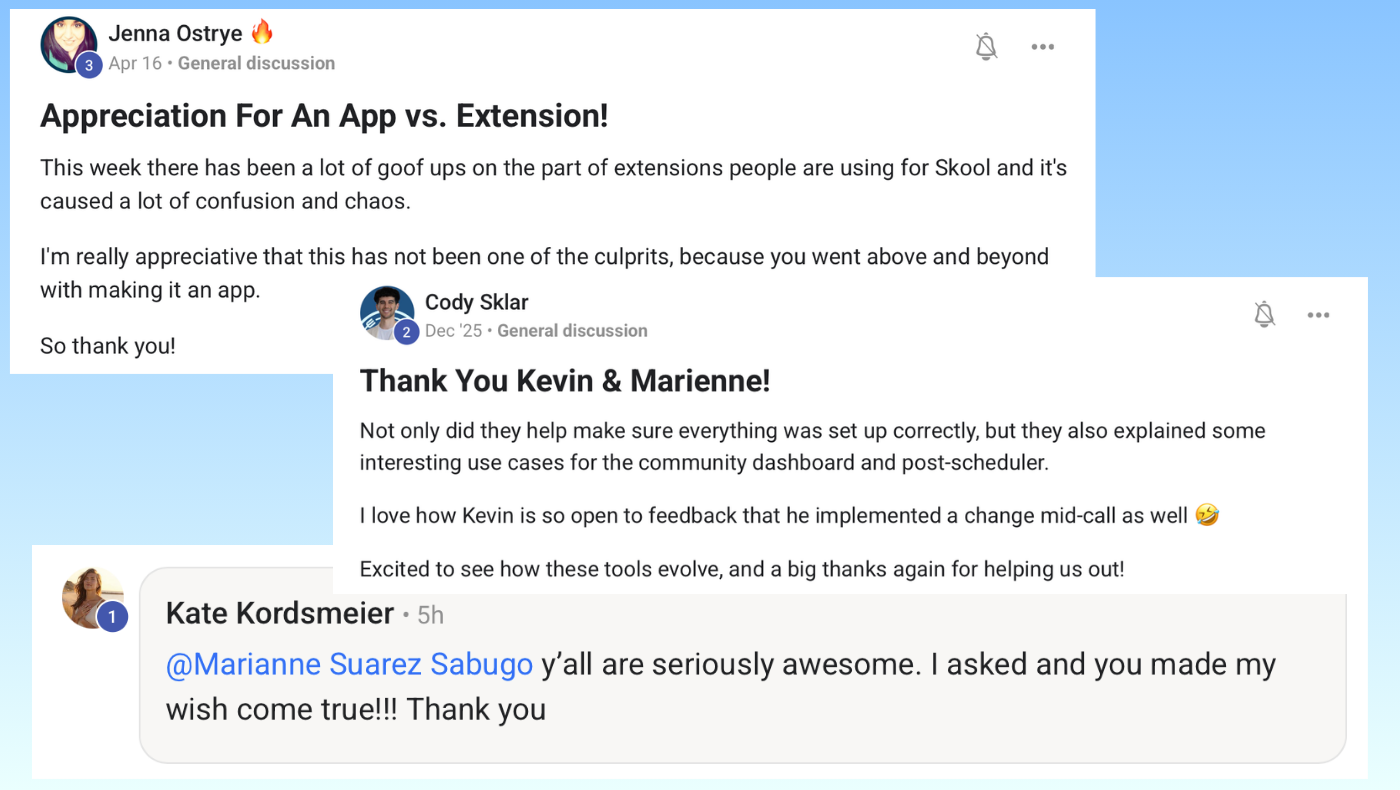Image resolution: width=1400 pixels, height=790 pixels.
Task: Open the Thank You Kevin & Marienne! post
Action: [565, 381]
